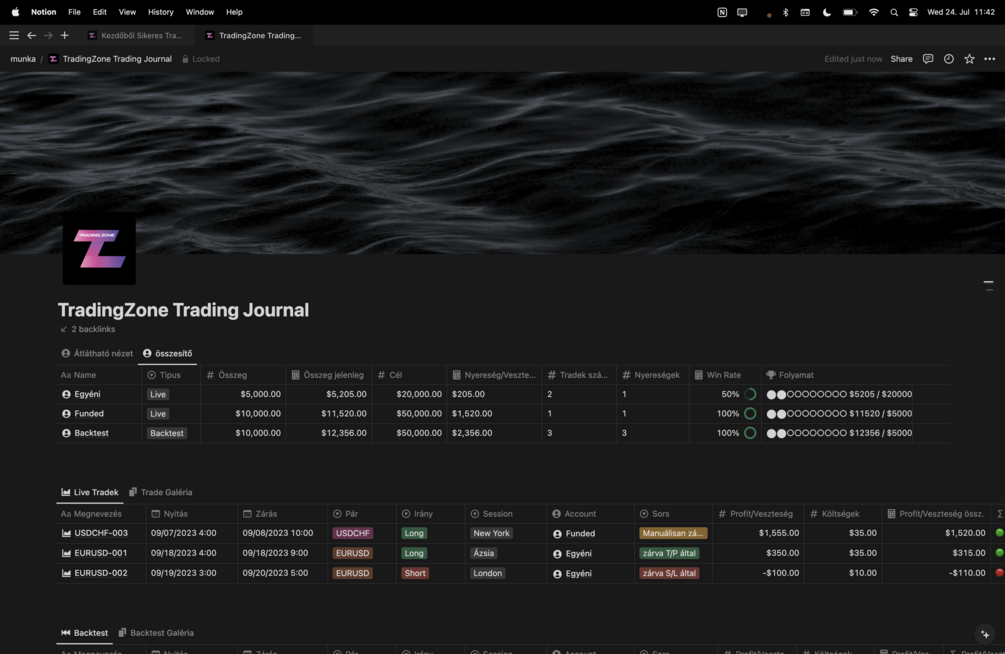Go back with the left arrow

click(x=31, y=35)
